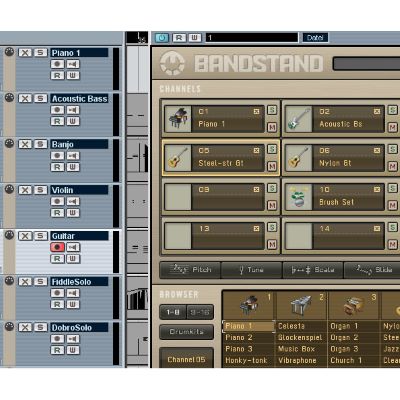
Task: Click plugin header write automation W button
Action: pyautogui.click(x=195, y=38)
